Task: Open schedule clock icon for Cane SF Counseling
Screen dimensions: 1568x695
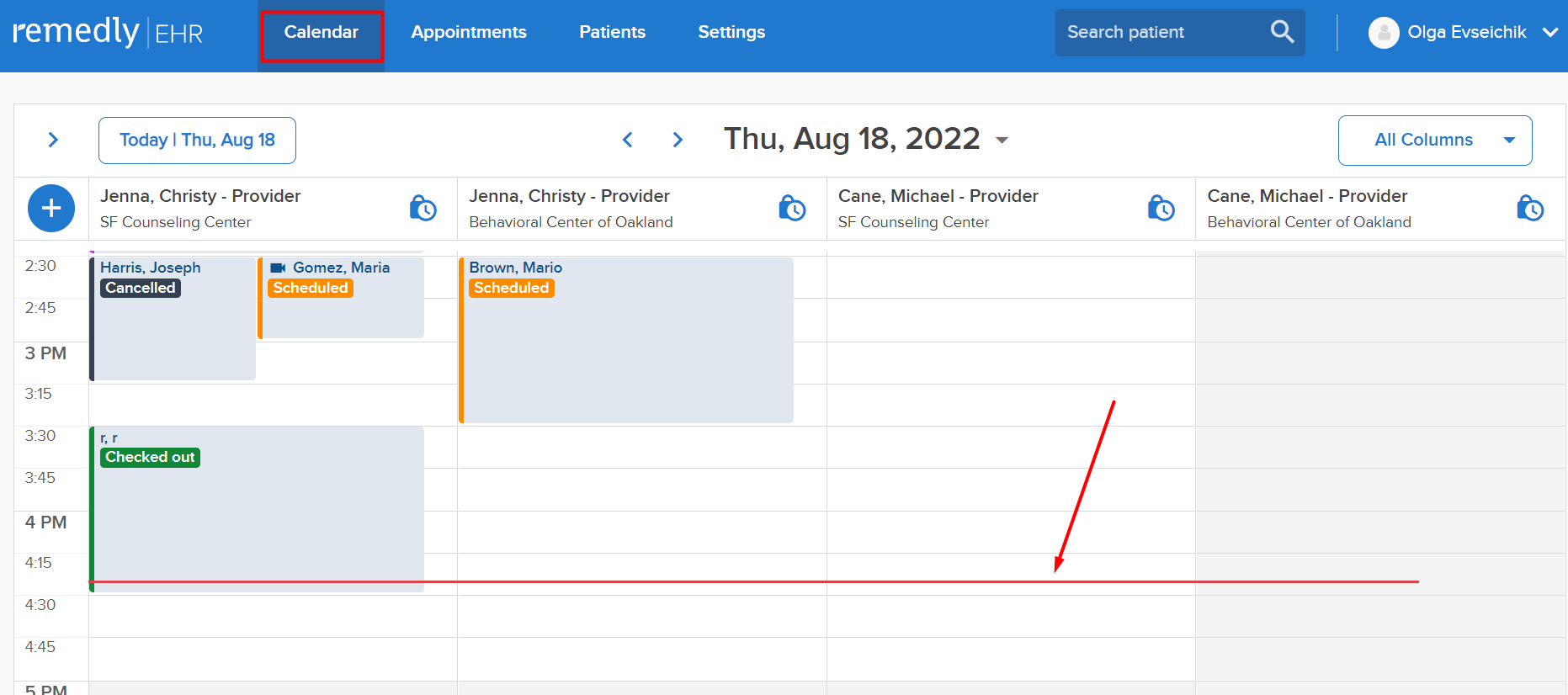Action: tap(1161, 208)
